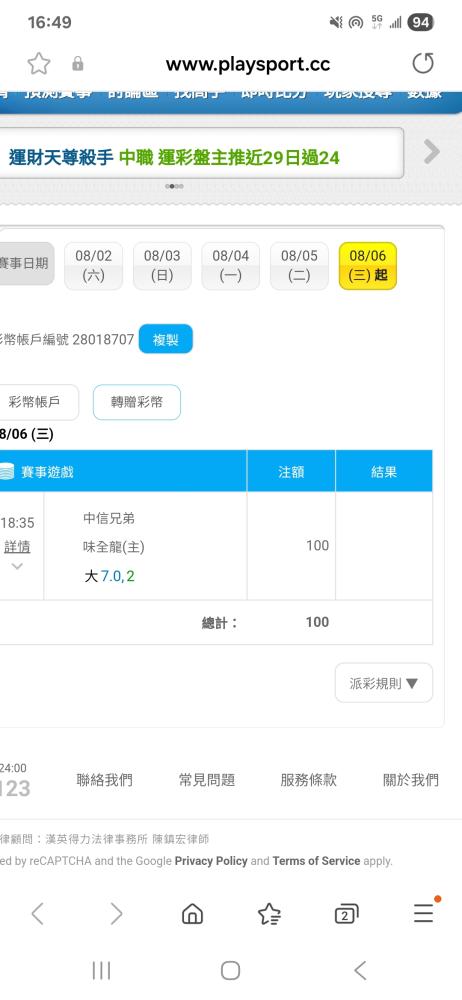This screenshot has height=1000, width=462.
Task: Navigate forward with browser forward arrow
Action: [116, 914]
